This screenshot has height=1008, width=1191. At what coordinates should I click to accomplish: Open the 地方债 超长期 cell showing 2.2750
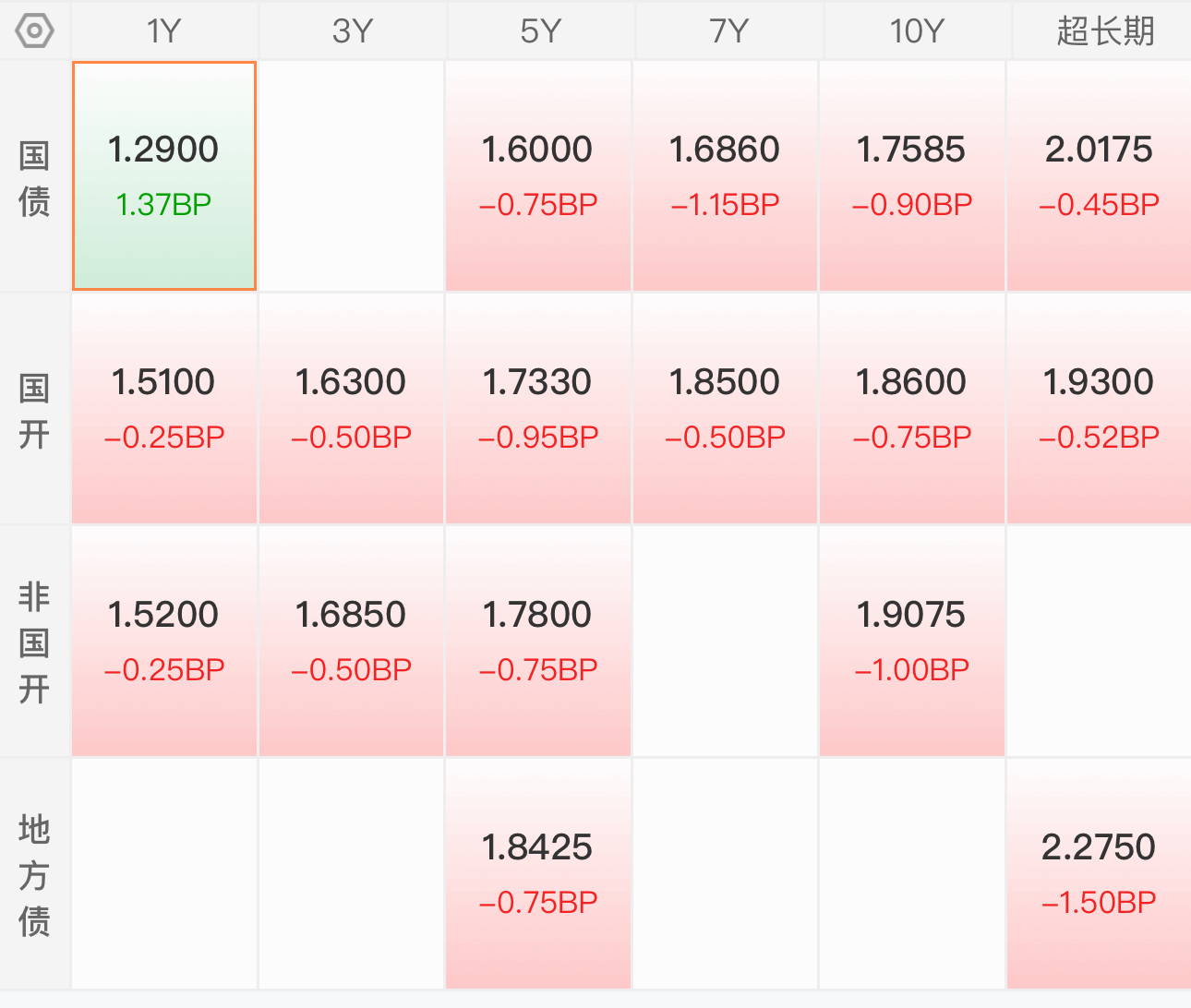pos(1099,874)
